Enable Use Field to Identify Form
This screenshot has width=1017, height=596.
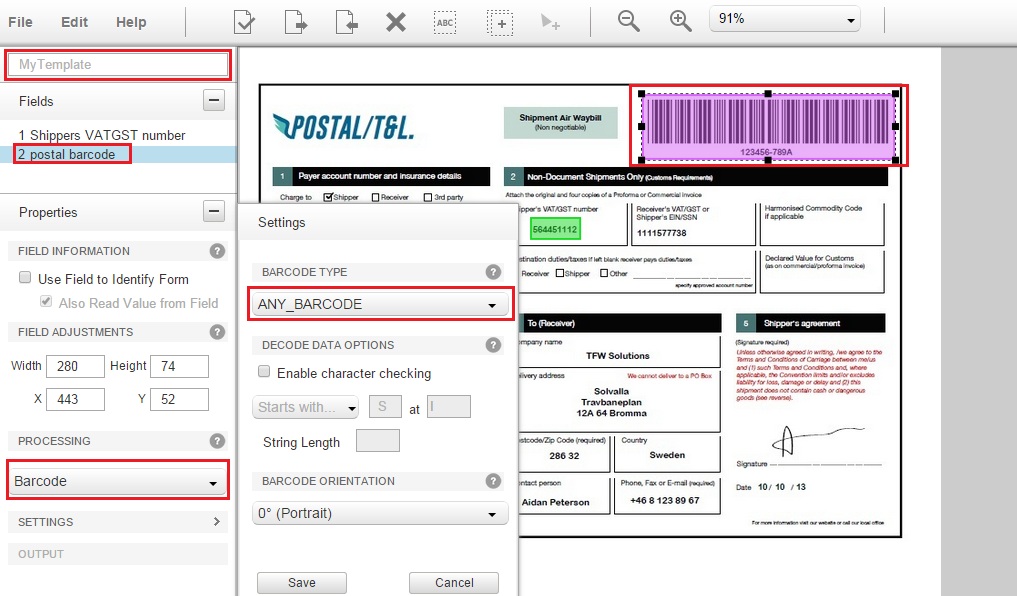26,279
